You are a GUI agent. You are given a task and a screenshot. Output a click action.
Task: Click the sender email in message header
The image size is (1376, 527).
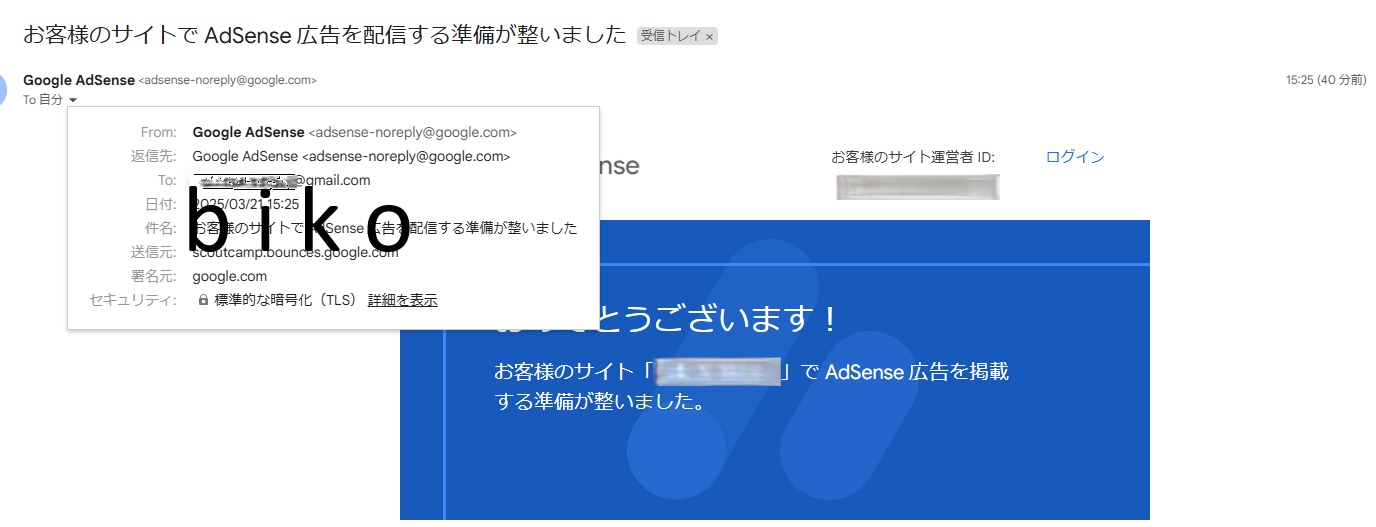click(228, 80)
